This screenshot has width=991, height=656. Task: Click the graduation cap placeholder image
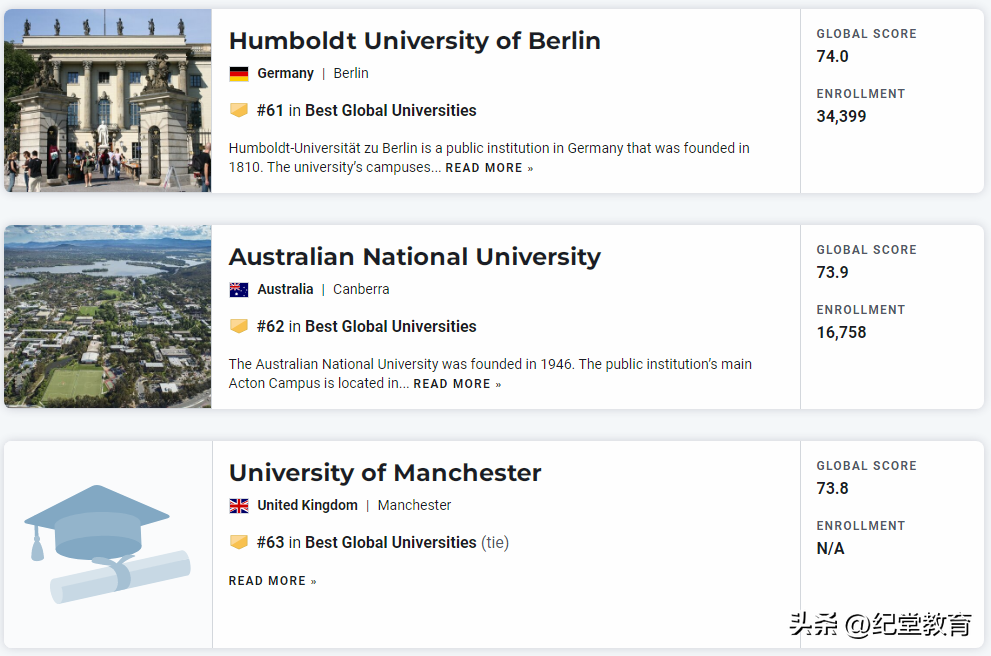(107, 544)
